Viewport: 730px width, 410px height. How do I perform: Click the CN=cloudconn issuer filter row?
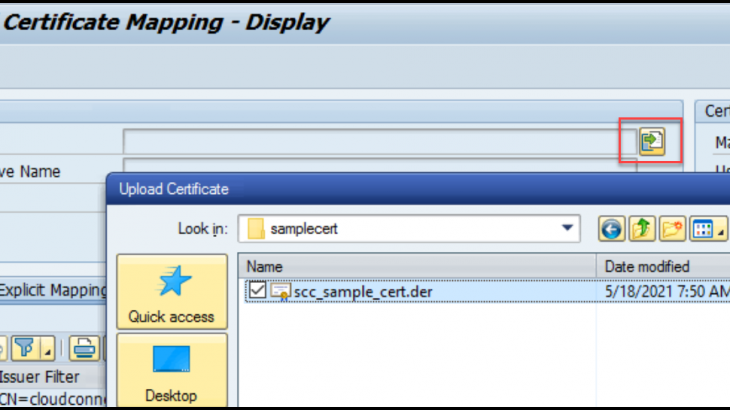(x=52, y=399)
